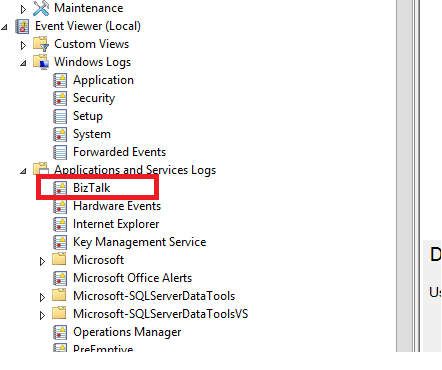This screenshot has height=370, width=442.
Task: Click the Setup log icon
Action: 60,116
